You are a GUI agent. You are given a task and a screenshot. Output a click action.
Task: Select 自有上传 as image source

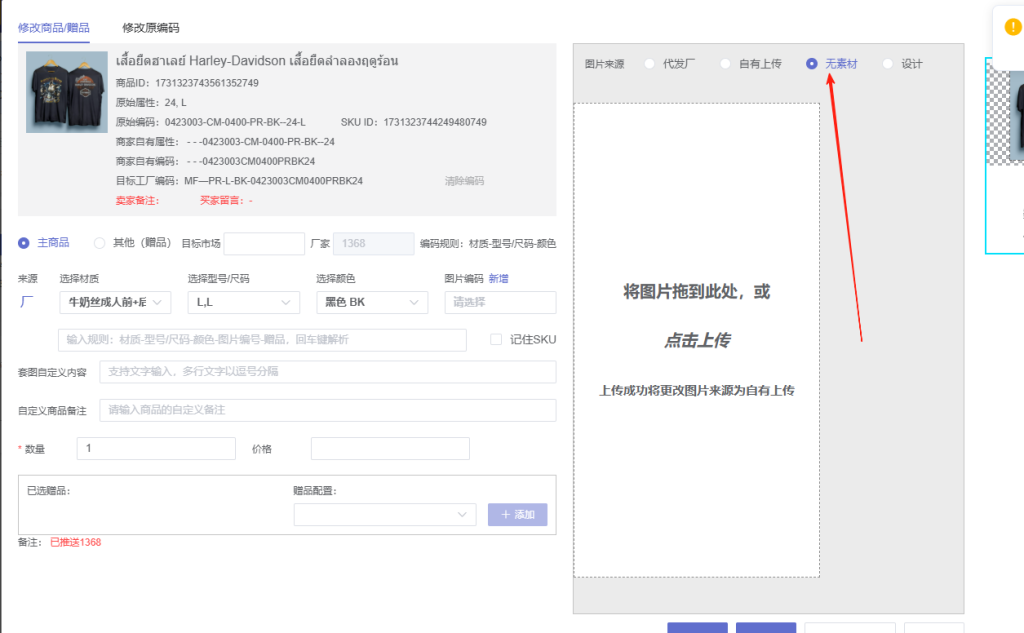(x=726, y=64)
